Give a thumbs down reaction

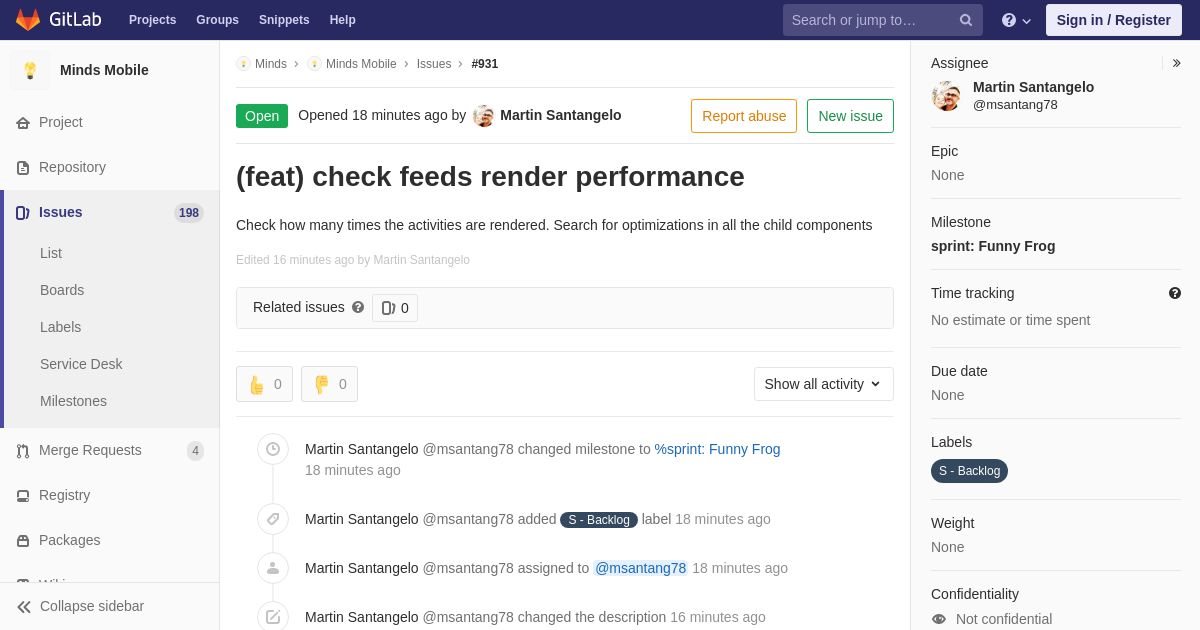(329, 384)
